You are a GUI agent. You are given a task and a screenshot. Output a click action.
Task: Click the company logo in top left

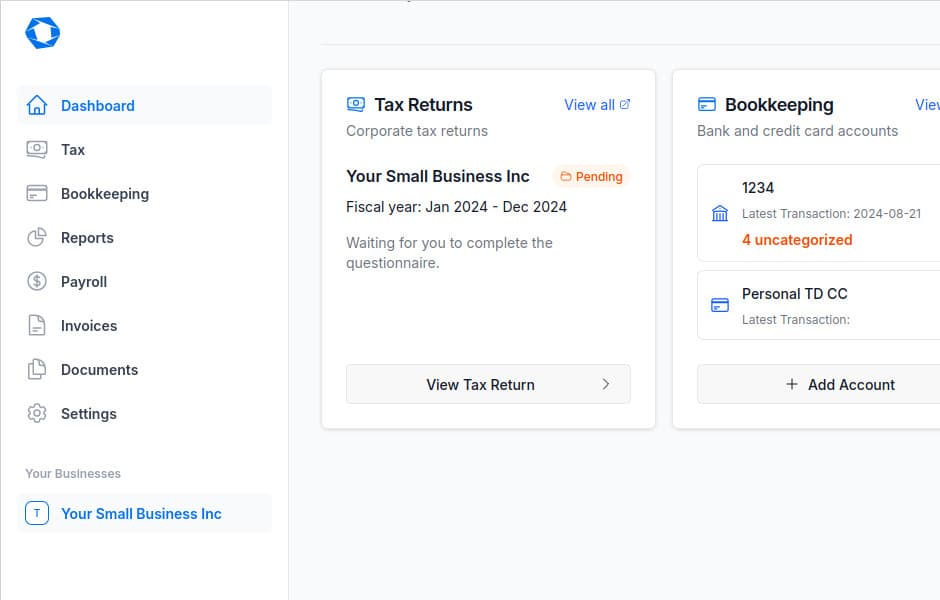point(42,32)
